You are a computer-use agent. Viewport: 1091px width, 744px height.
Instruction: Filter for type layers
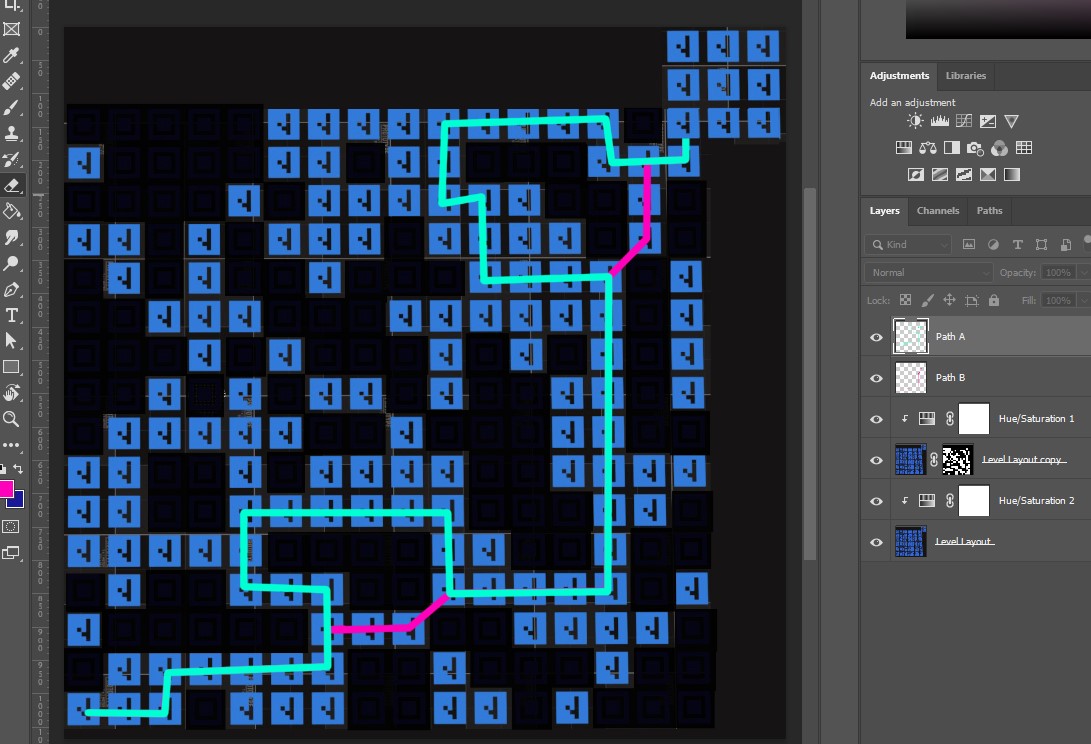point(1017,244)
